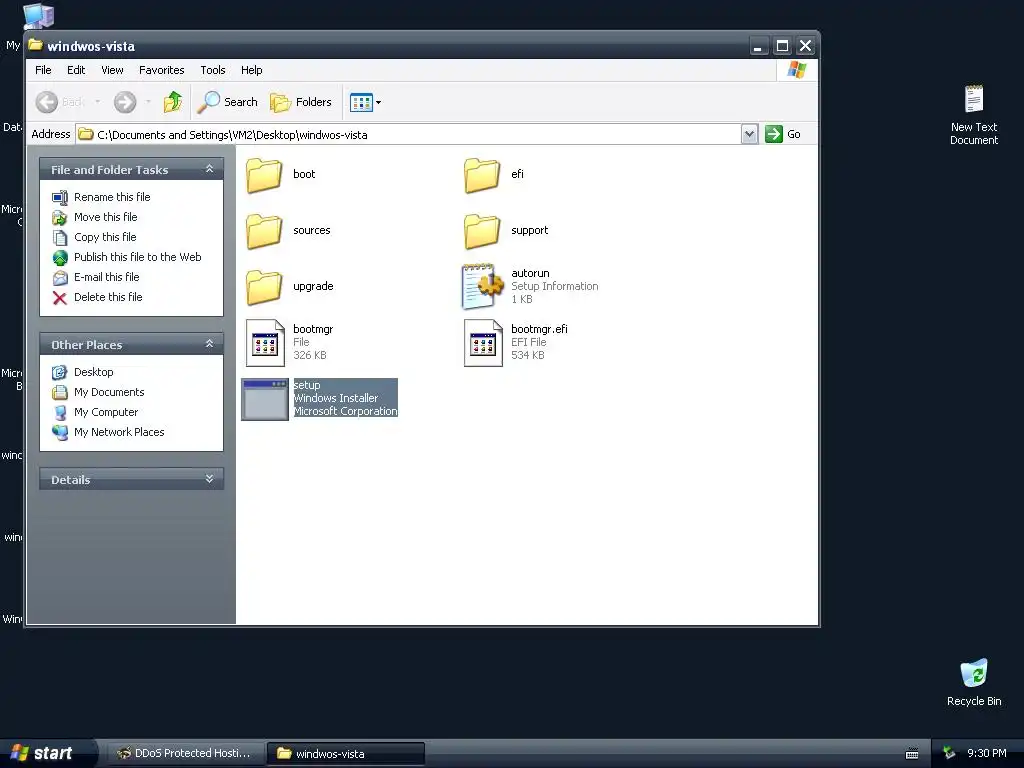
Task: Toggle the Folders pane button
Action: pyautogui.click(x=301, y=102)
